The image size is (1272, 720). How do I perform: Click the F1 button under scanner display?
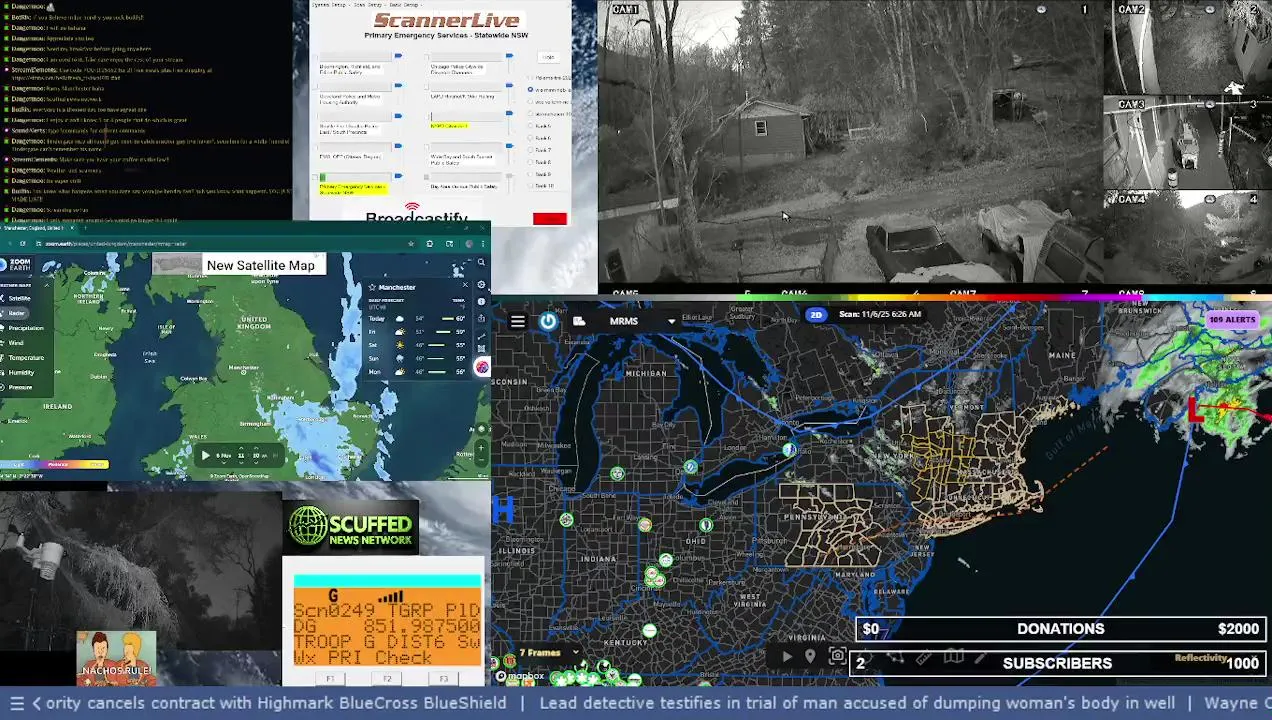click(x=330, y=679)
